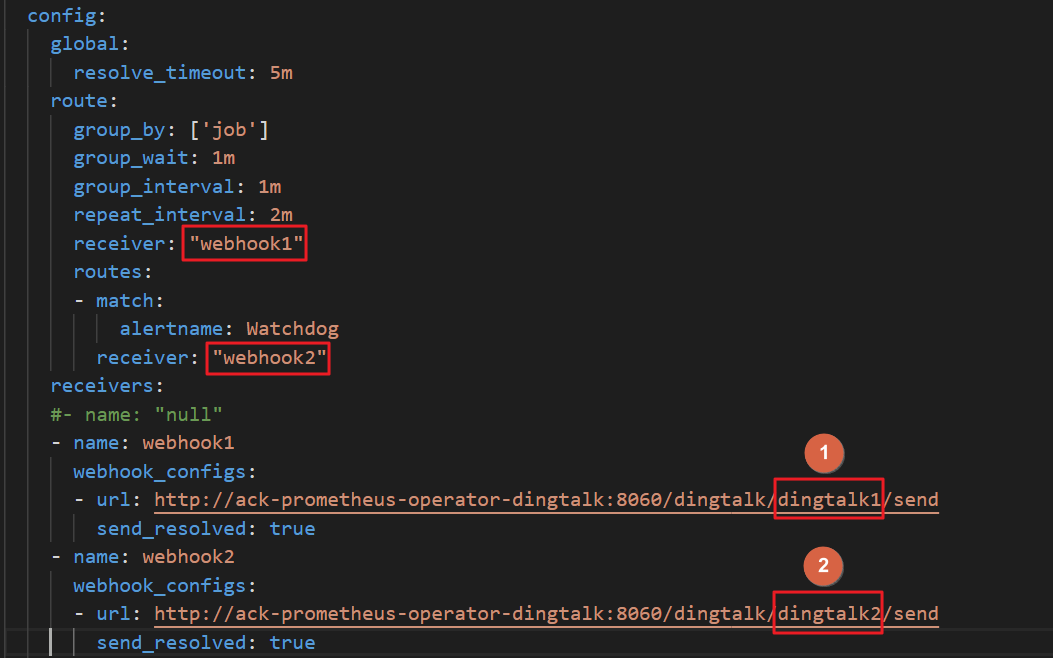1053x658 pixels.
Task: Click the 'repeat_interval' key
Action: 160,215
